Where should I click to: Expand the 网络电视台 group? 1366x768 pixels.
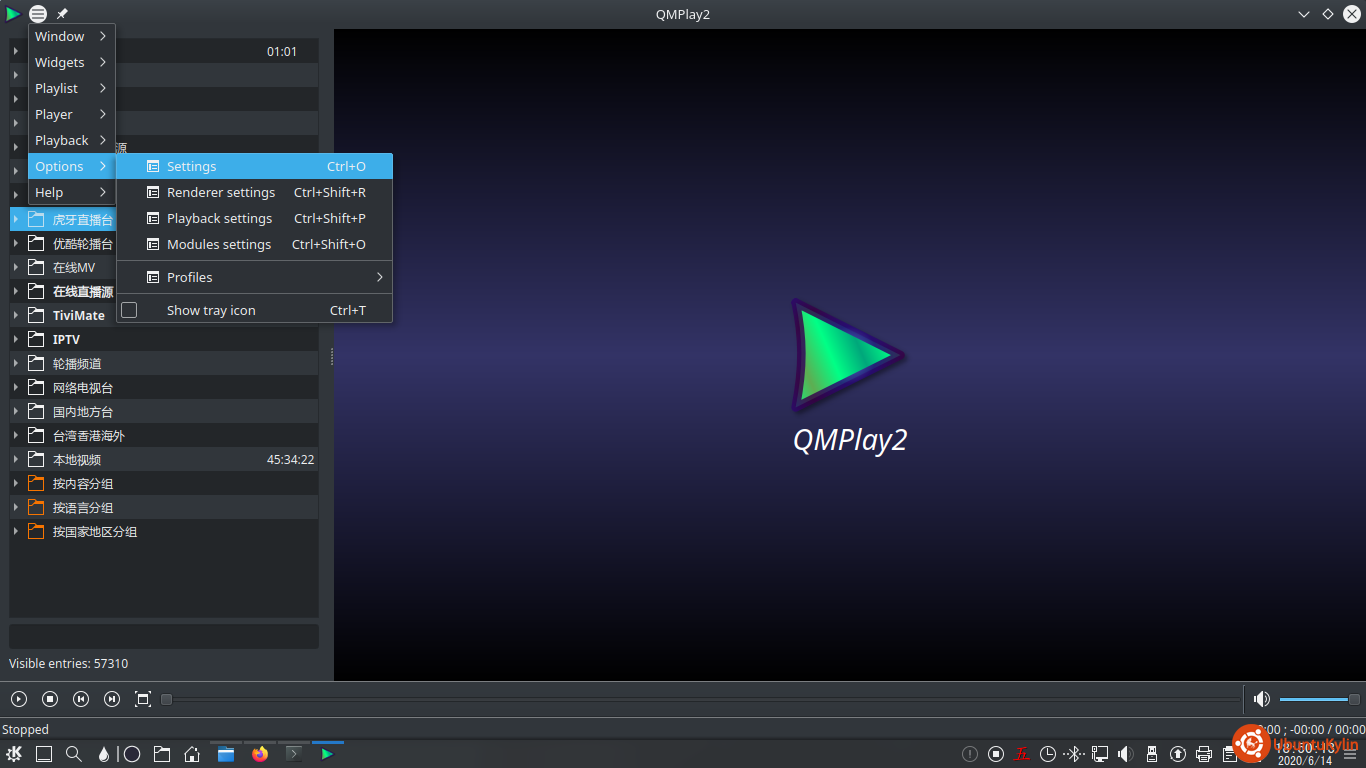click(x=16, y=387)
